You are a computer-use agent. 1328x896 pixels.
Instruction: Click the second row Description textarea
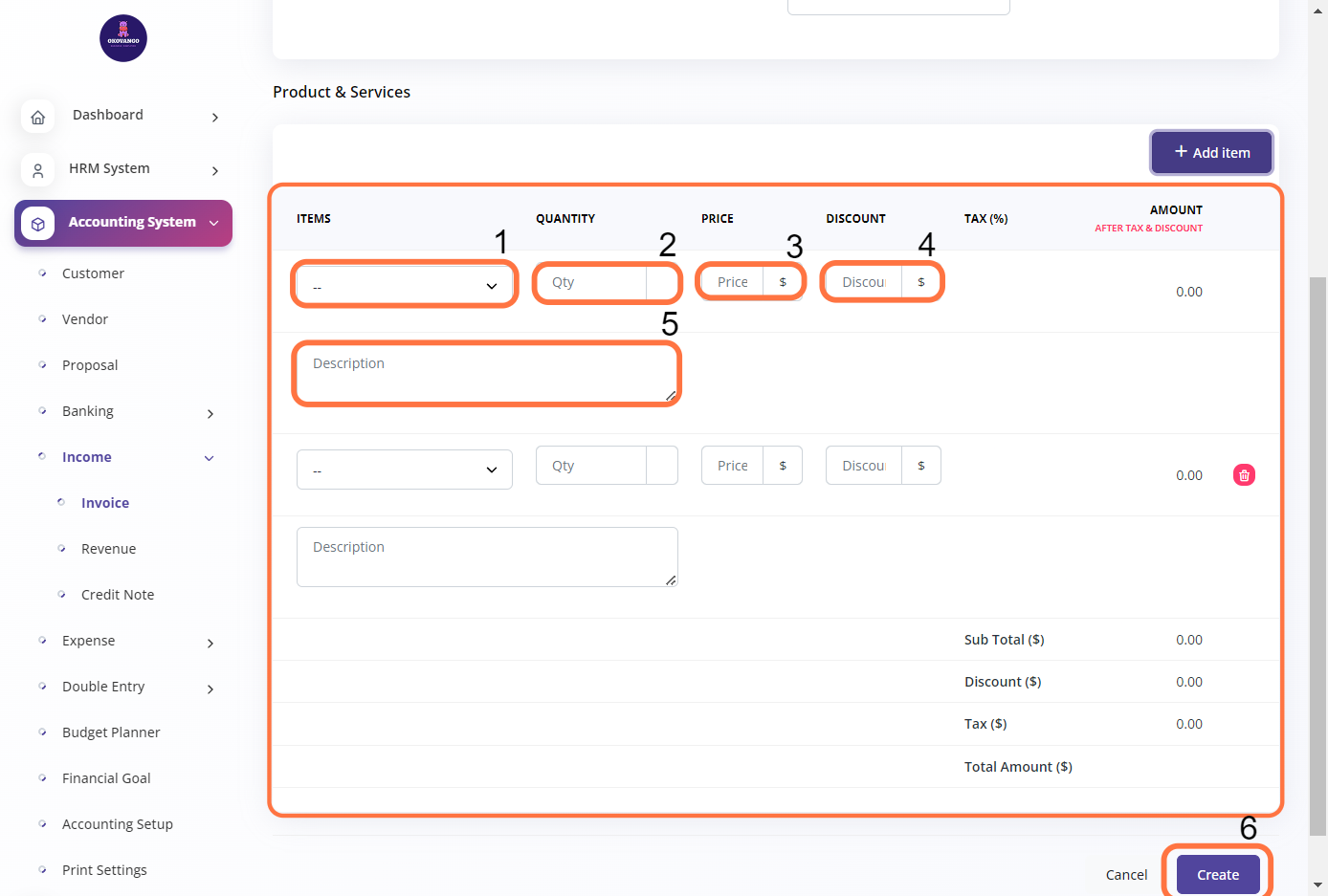(x=486, y=557)
